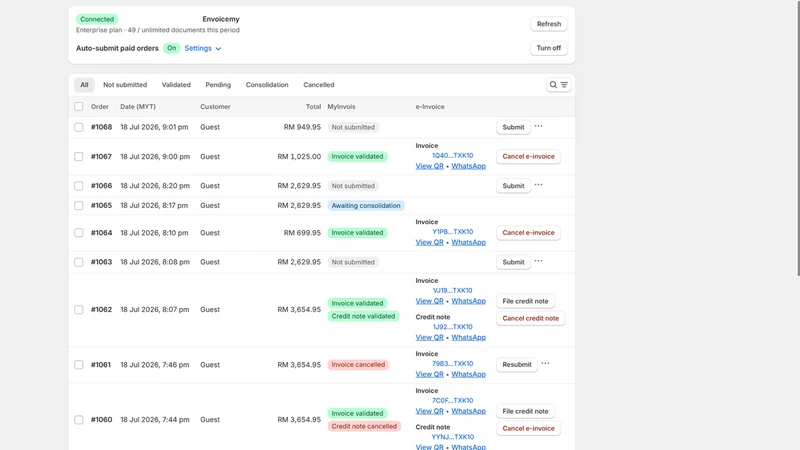Share order #1061 invoice via WhatsApp
This screenshot has width=800, height=450.
coord(468,374)
